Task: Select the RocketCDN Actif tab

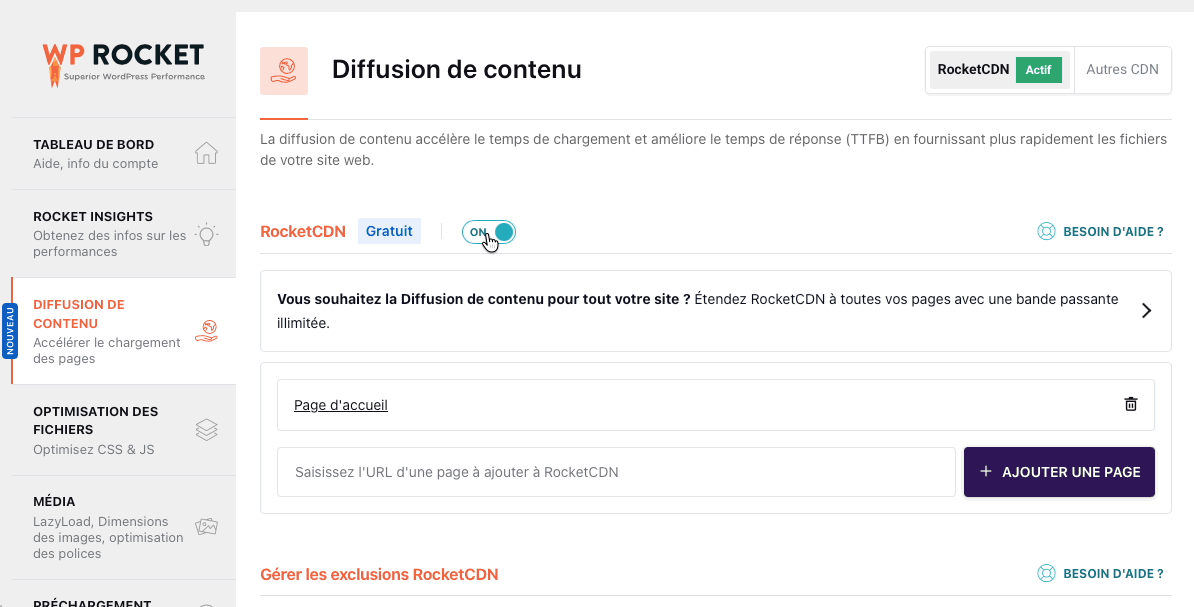Action: [1000, 70]
